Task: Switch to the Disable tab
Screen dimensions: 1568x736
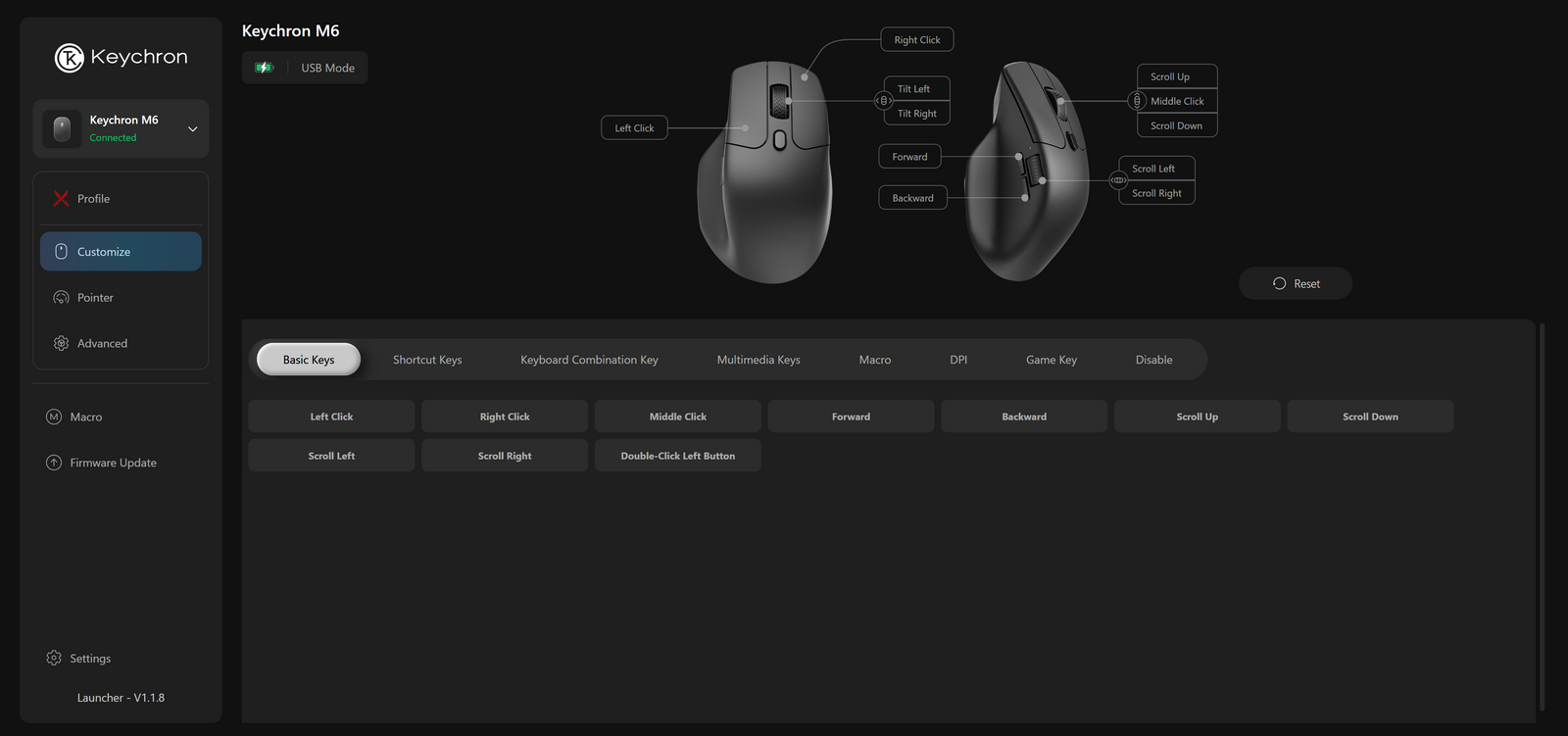Action: [x=1153, y=360]
